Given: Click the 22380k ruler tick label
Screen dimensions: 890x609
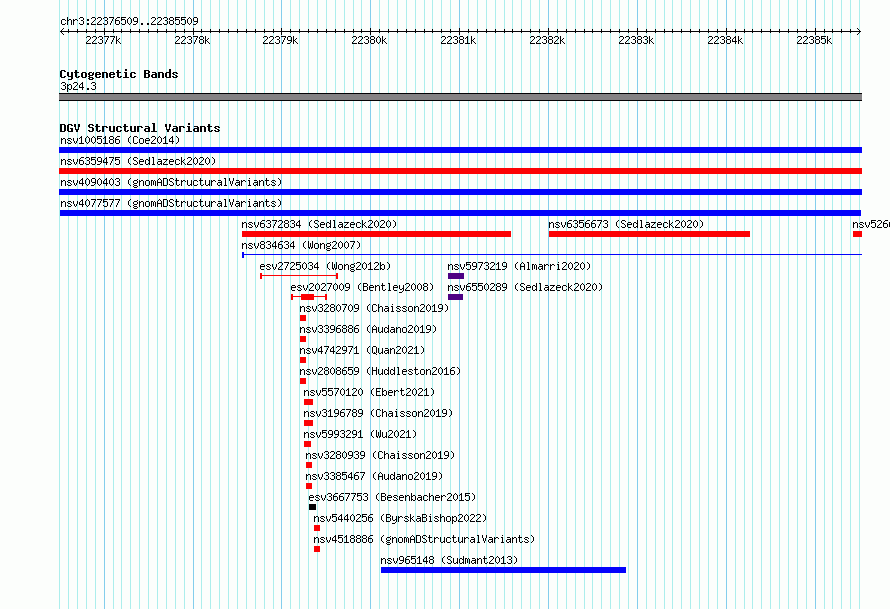Looking at the screenshot, I should click(x=369, y=40).
